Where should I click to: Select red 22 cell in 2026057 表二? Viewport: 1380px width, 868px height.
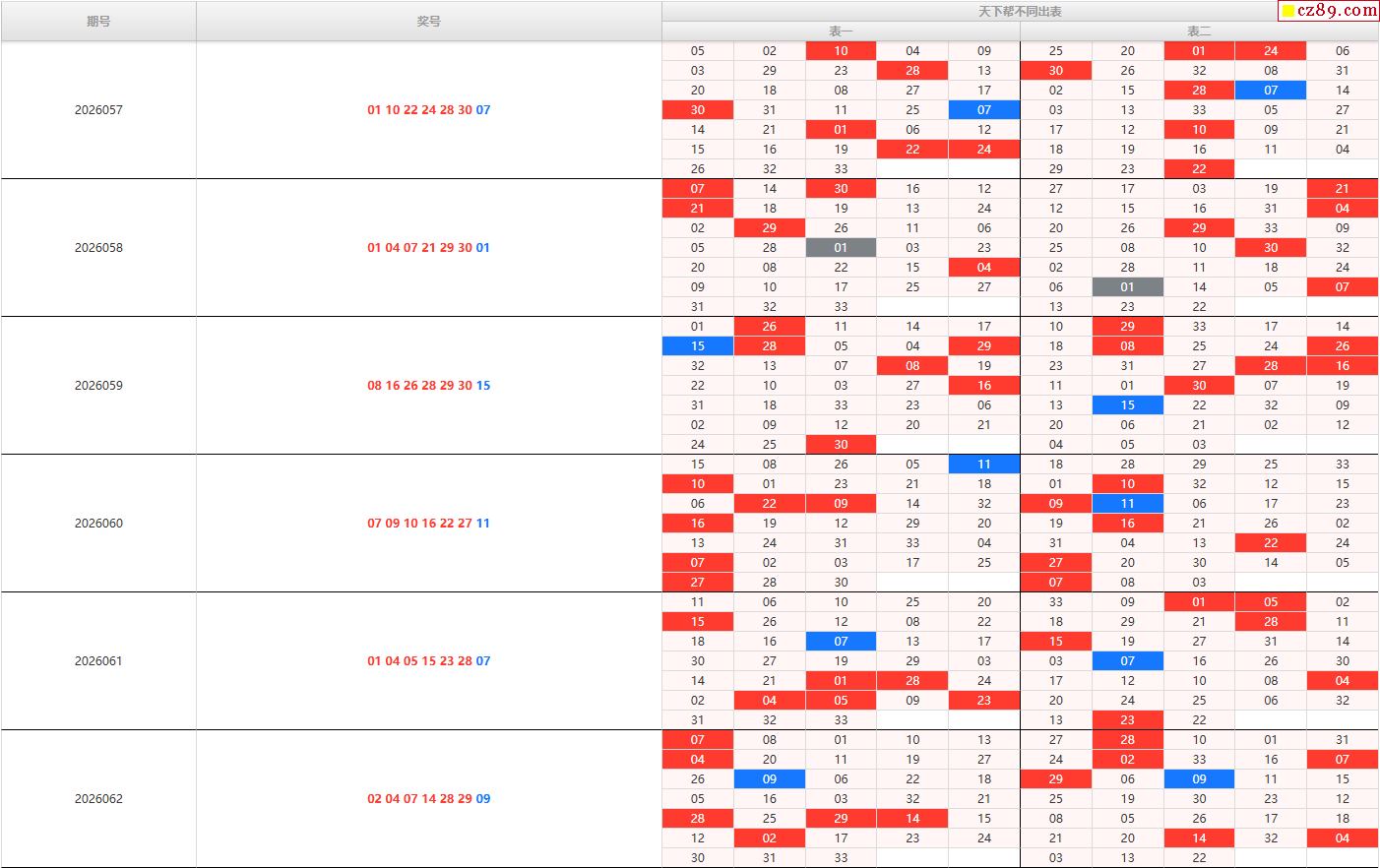(x=1199, y=169)
